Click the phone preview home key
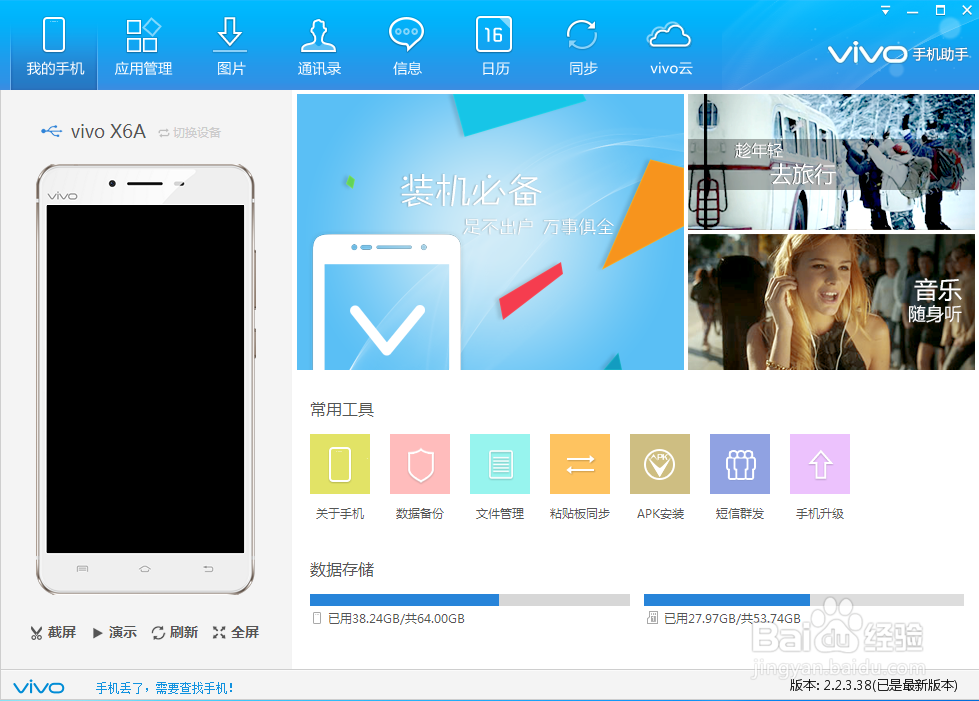979x701 pixels. [x=145, y=569]
